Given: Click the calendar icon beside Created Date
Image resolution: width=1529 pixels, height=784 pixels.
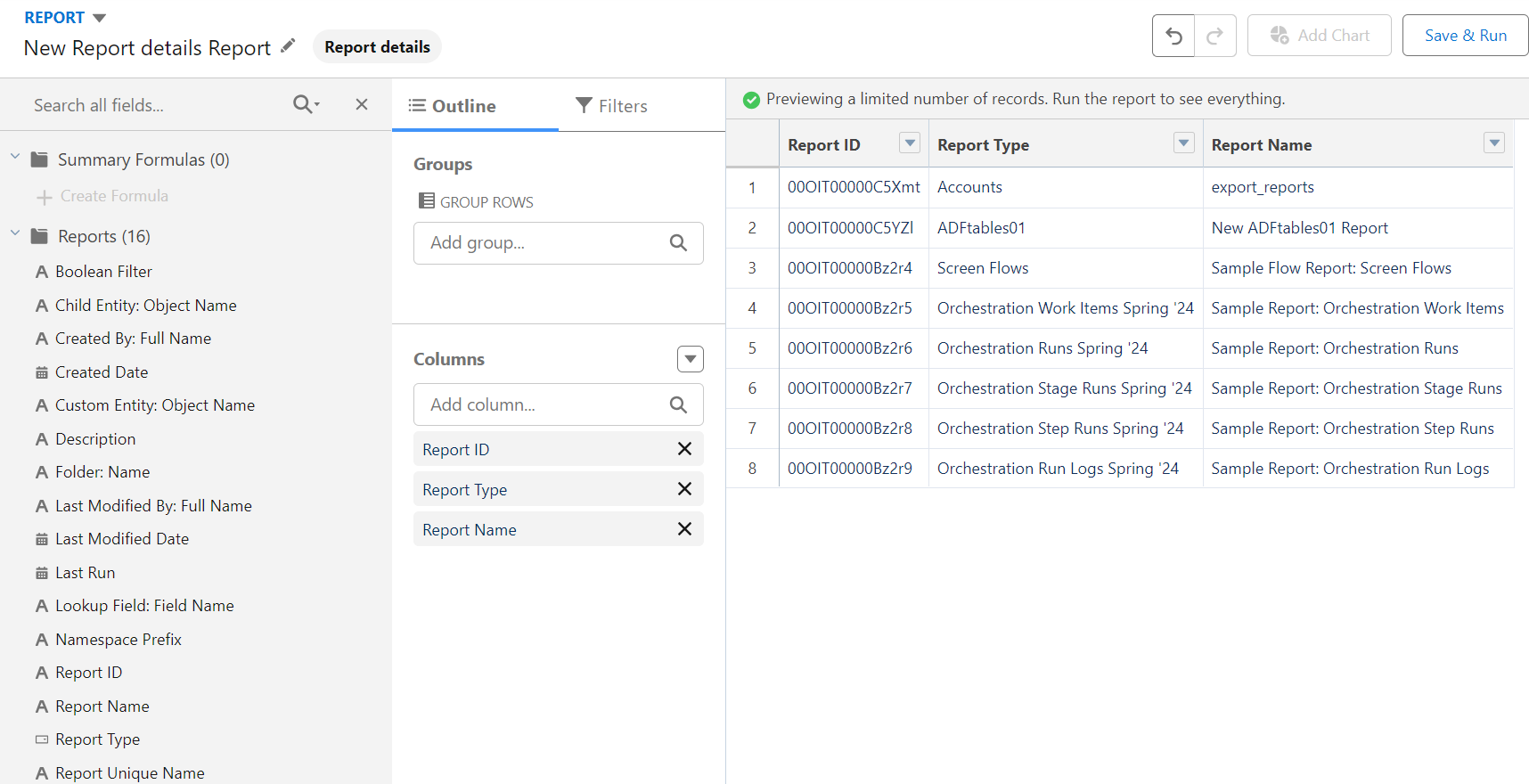Looking at the screenshot, I should (42, 372).
